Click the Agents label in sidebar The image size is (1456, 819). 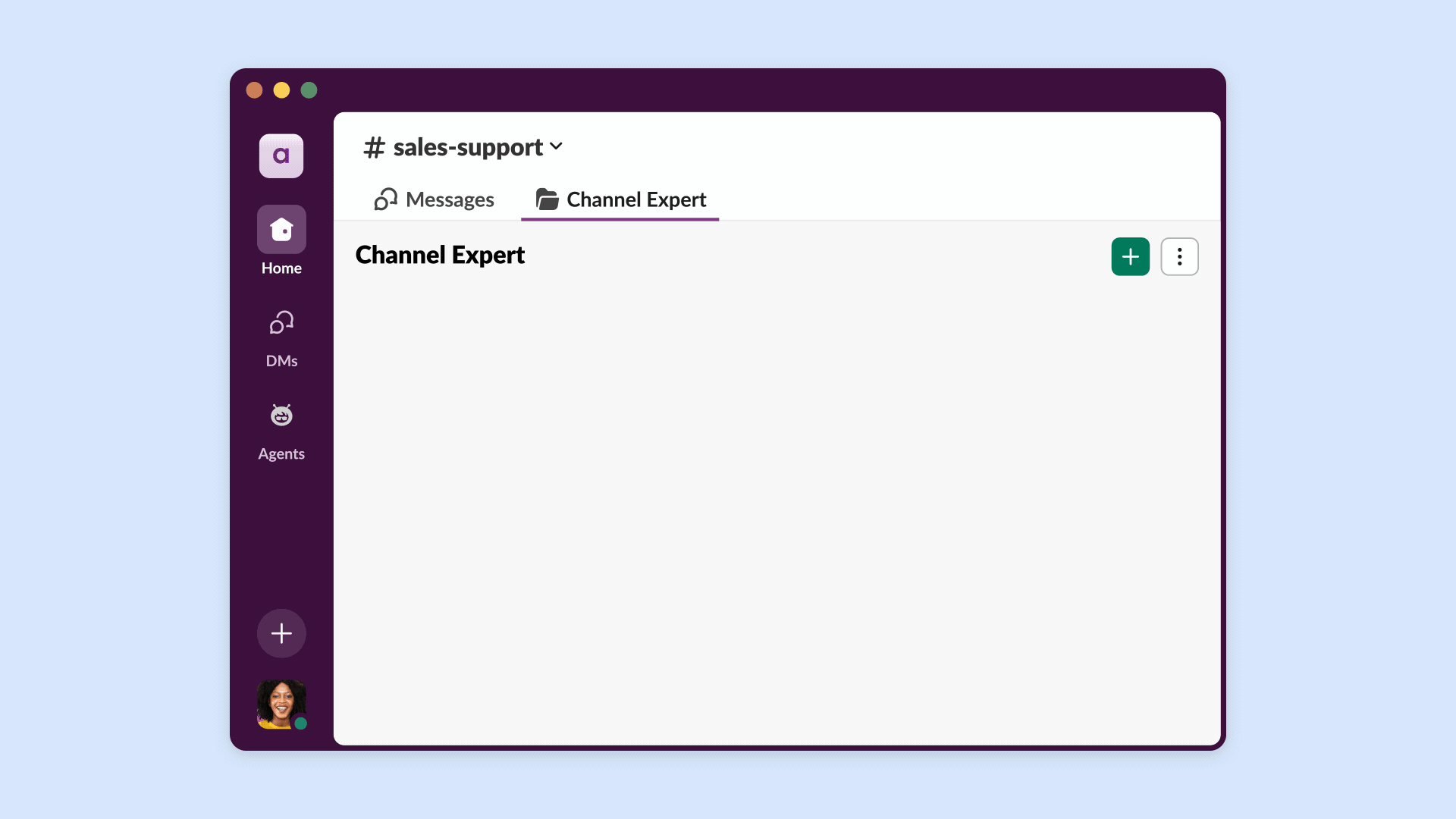pos(281,453)
